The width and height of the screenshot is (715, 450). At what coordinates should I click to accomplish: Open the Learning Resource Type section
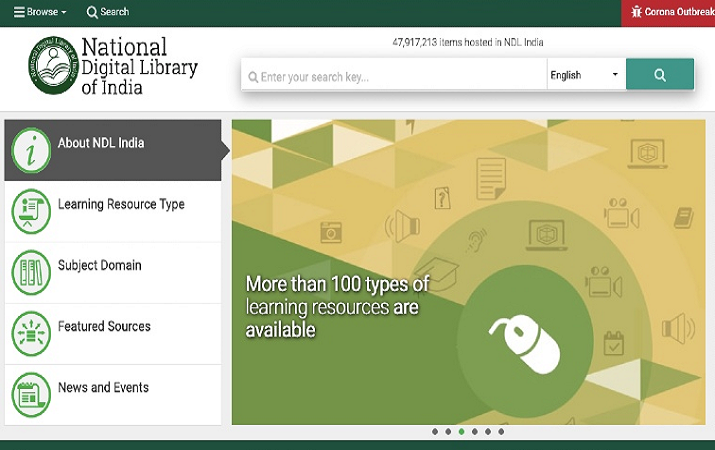121,204
